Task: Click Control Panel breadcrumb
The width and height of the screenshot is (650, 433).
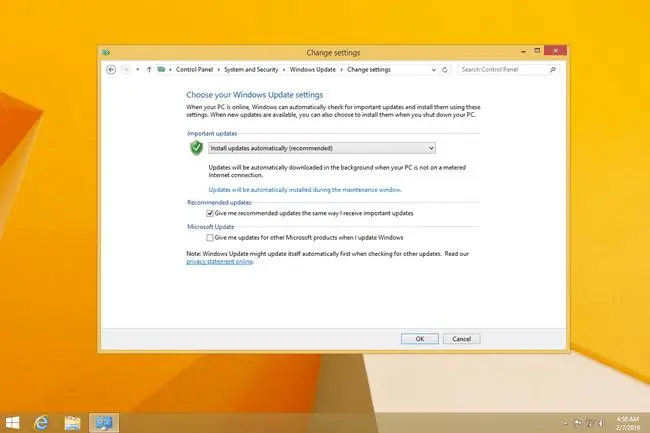Action: click(x=194, y=70)
